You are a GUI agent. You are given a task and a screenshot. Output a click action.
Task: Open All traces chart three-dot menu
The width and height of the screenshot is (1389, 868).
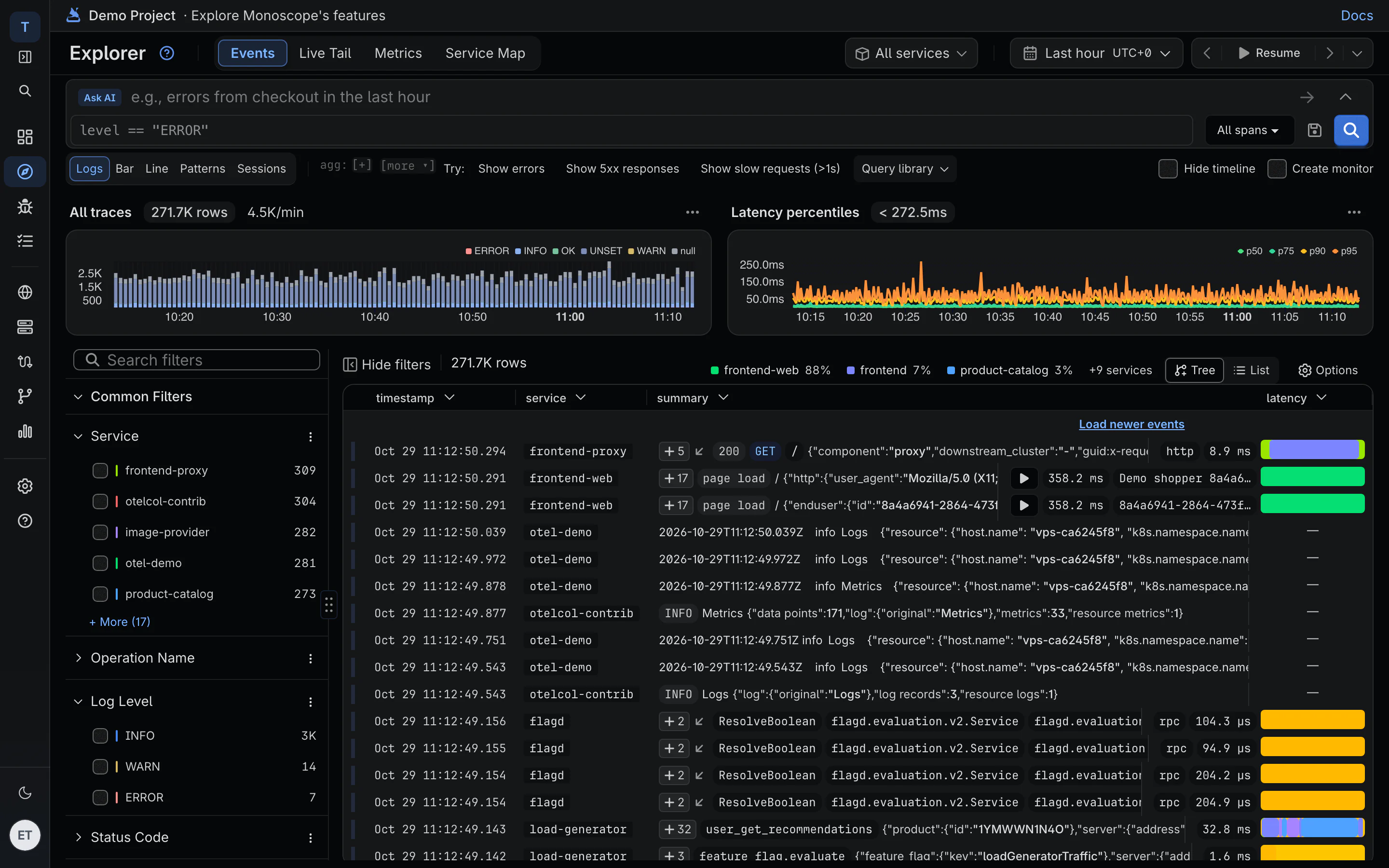pyautogui.click(x=693, y=212)
